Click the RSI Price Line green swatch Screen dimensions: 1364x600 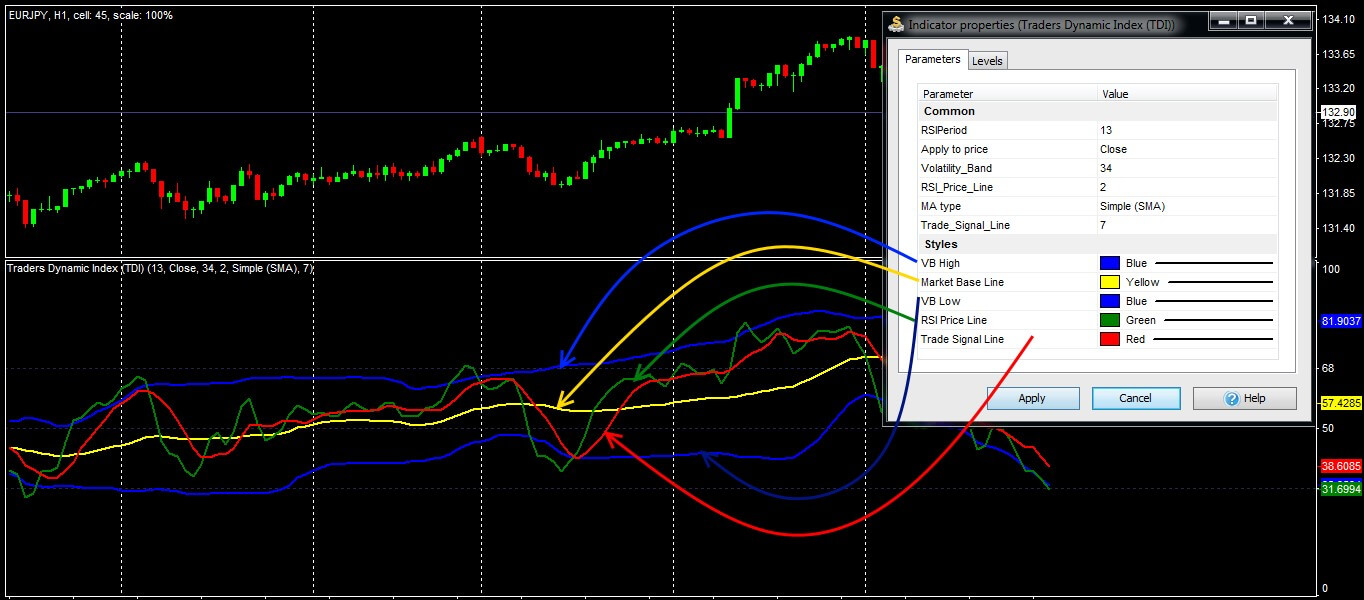pyautogui.click(x=1109, y=320)
